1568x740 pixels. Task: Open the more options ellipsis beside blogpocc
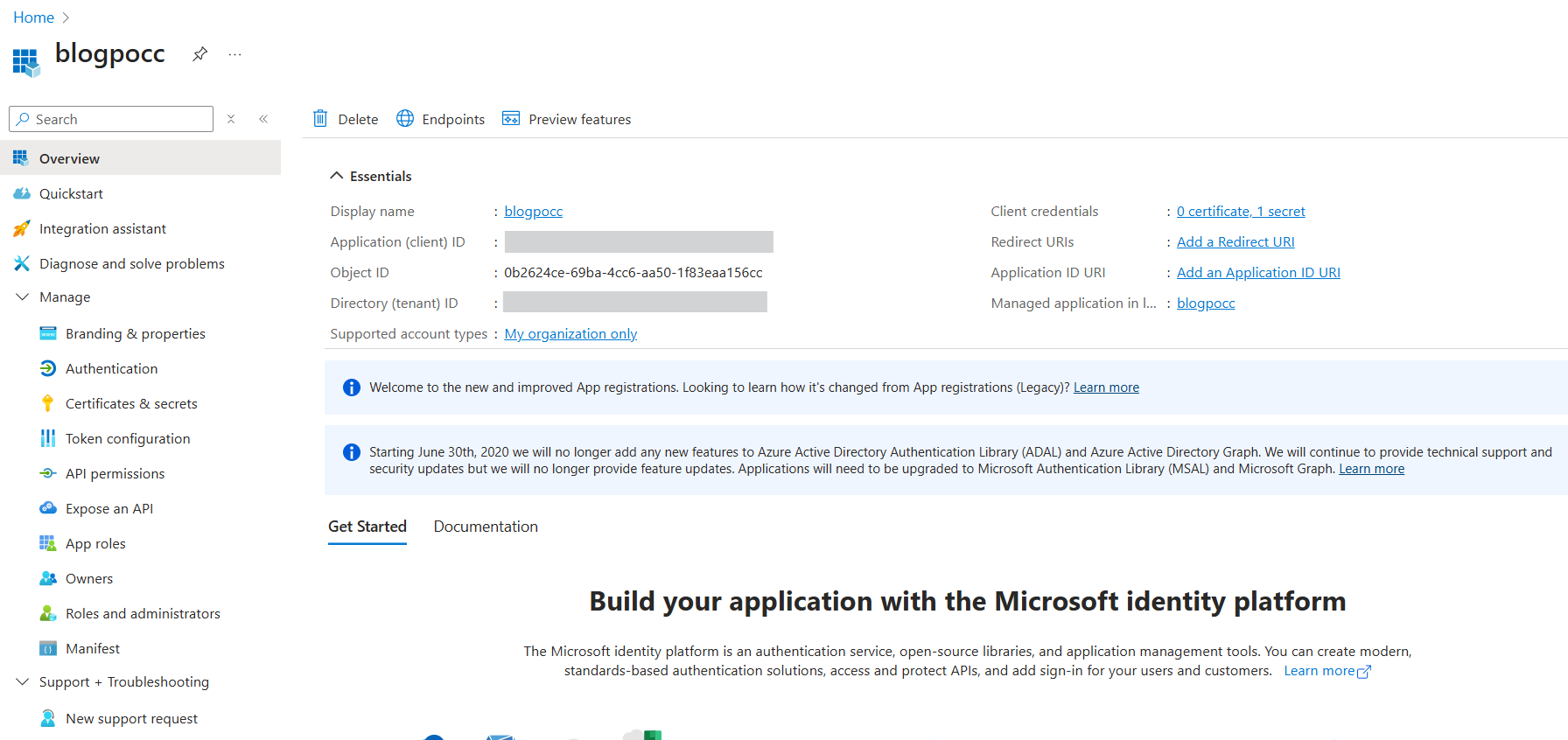tap(234, 54)
